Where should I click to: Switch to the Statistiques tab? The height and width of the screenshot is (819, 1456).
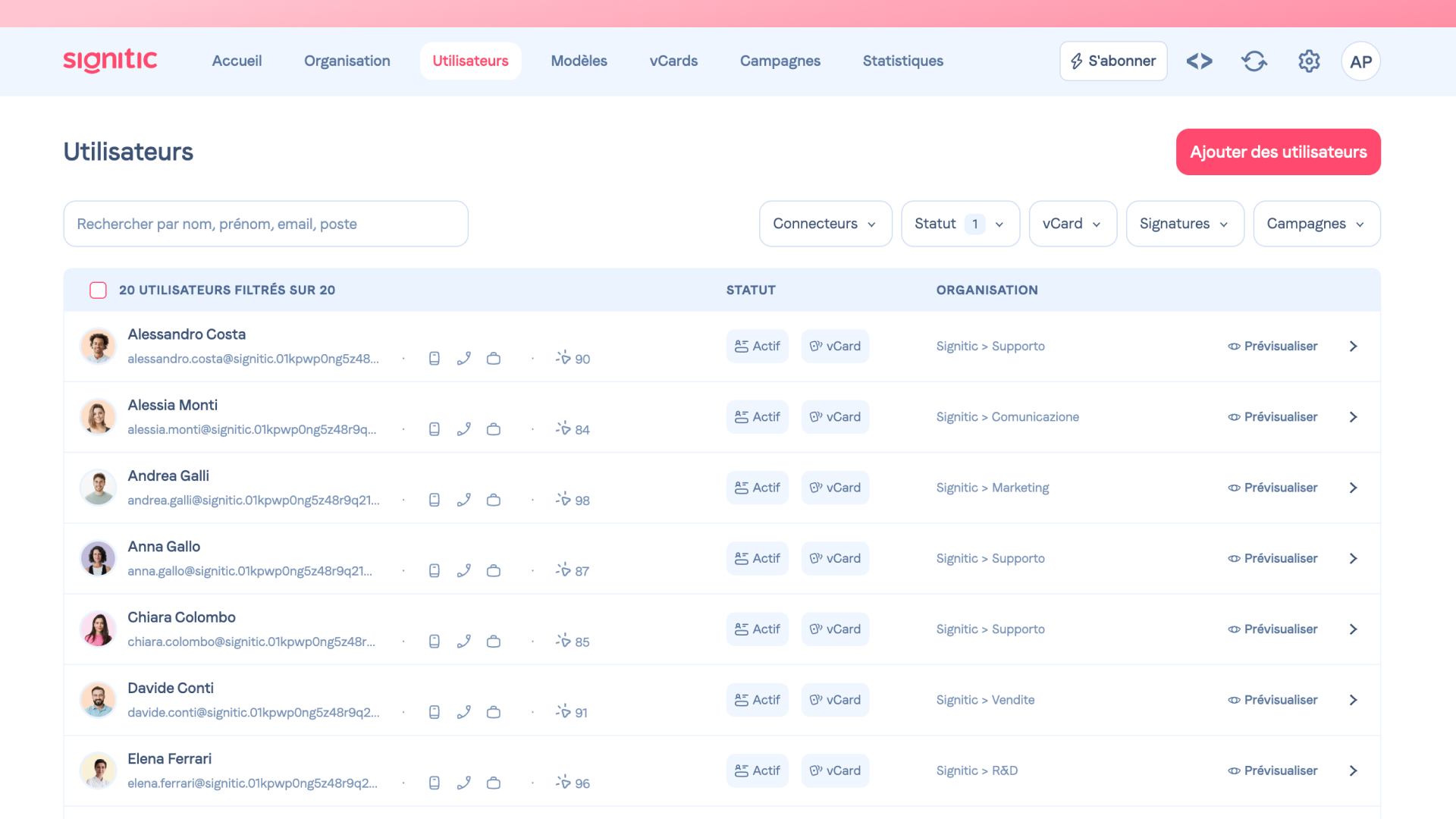(x=902, y=61)
